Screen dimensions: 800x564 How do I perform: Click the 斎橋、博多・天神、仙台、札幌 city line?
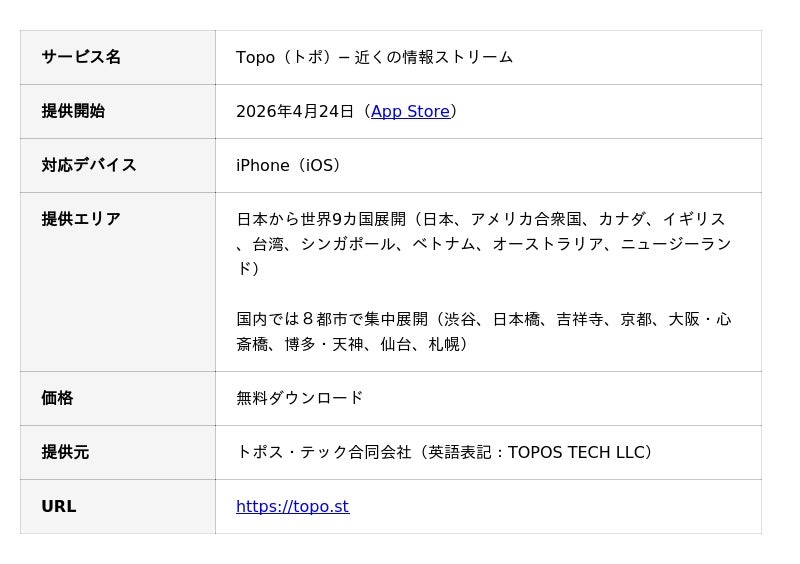tap(352, 344)
